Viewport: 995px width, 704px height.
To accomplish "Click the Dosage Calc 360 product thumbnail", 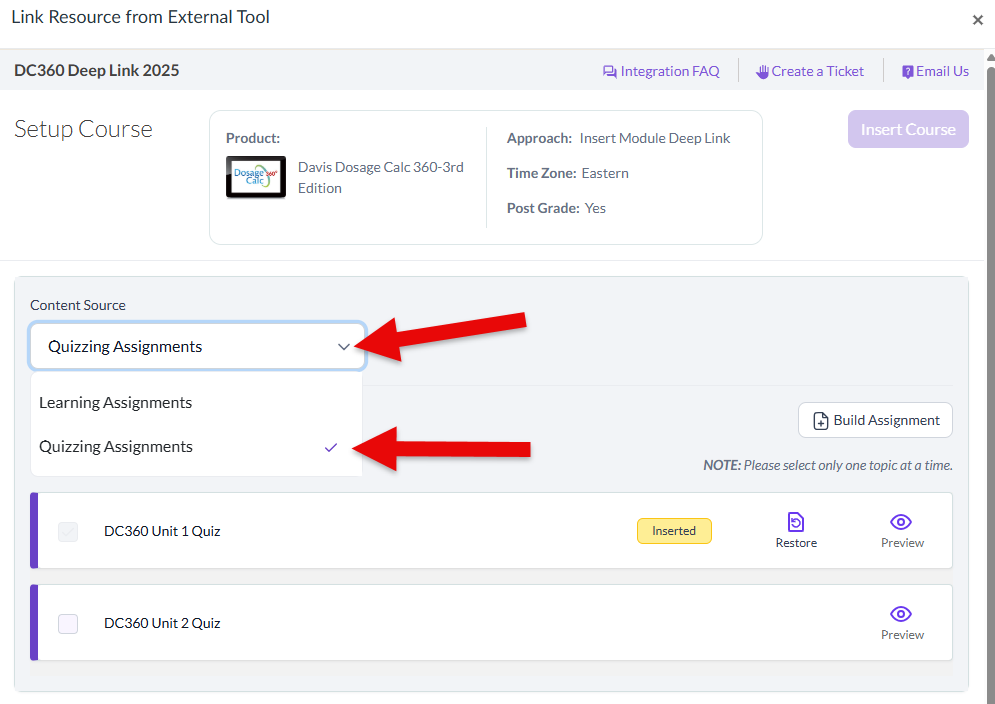I will click(x=256, y=177).
